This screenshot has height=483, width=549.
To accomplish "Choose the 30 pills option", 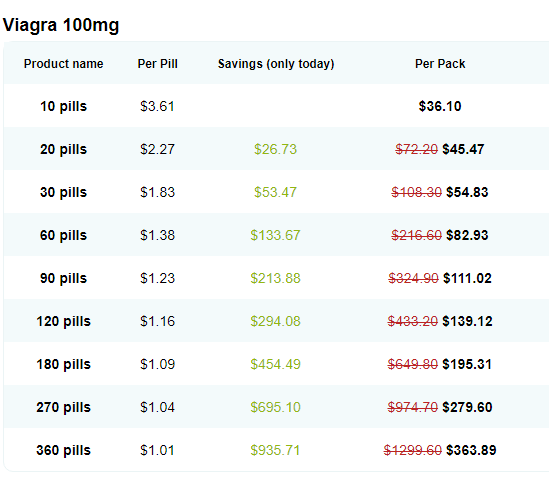I will tap(63, 192).
